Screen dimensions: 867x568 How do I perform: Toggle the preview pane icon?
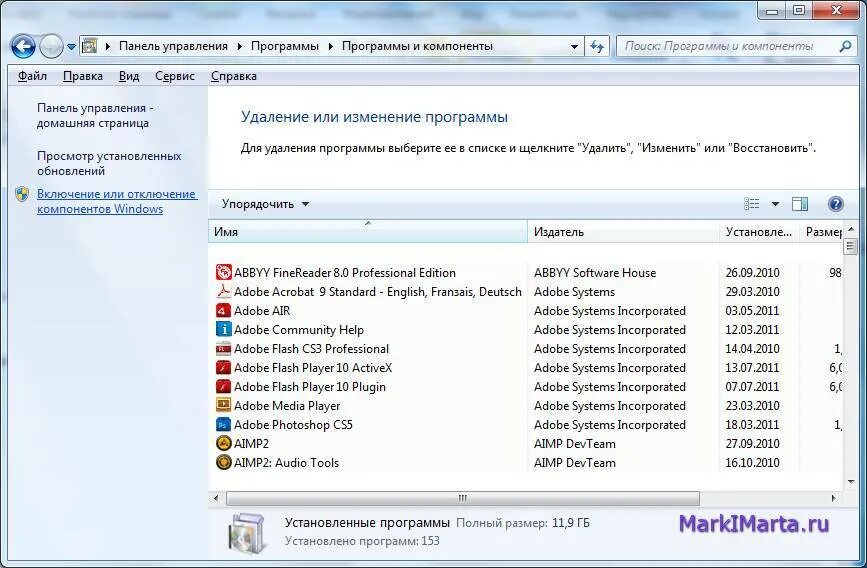click(800, 204)
